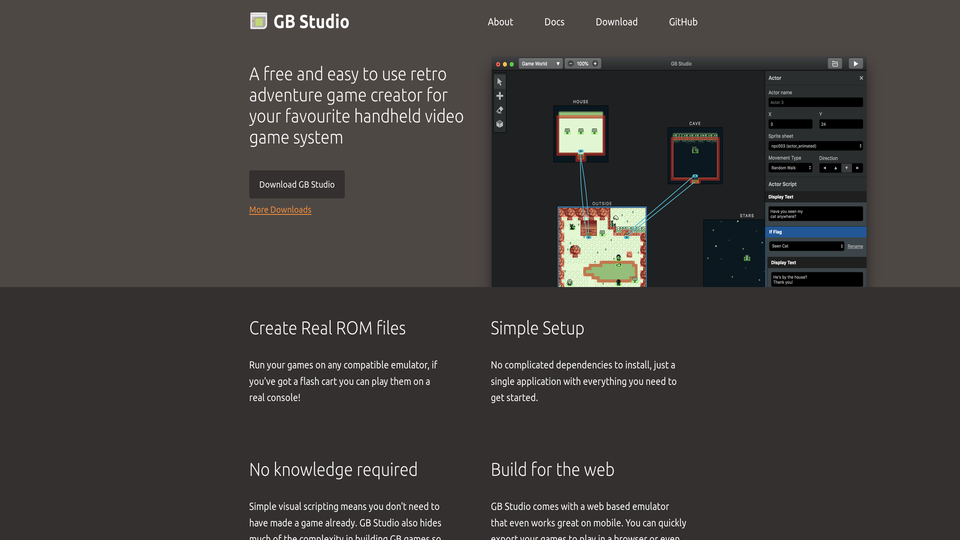This screenshot has width=960, height=540.
Task: Select the pointer select tool
Action: (x=500, y=82)
